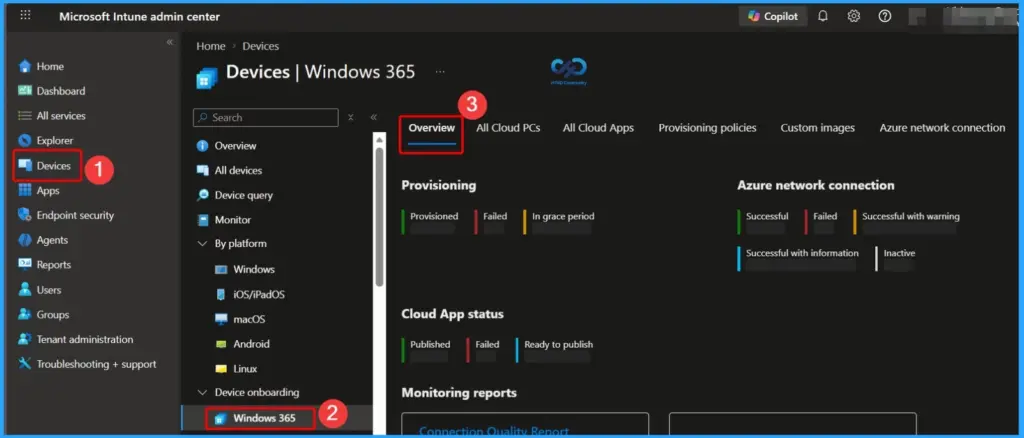
Task: Collapse the main left navigation pane
Action: coord(169,42)
